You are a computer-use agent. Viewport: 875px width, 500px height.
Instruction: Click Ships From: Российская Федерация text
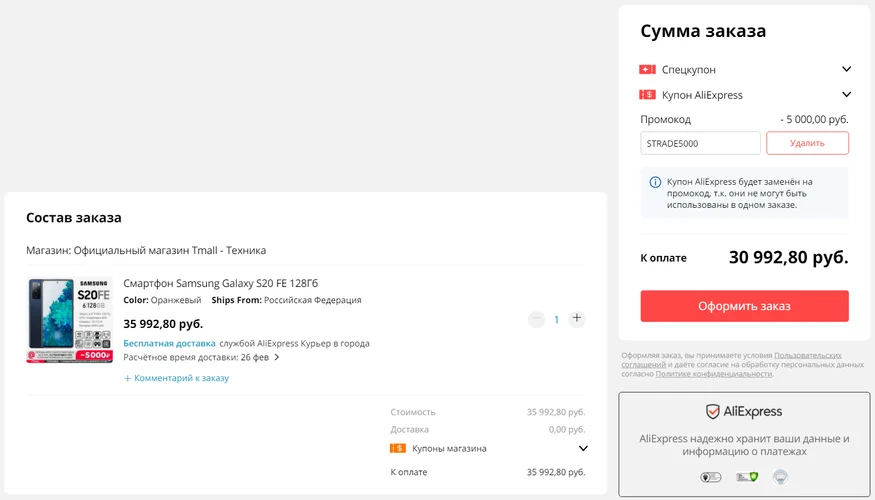[x=286, y=300]
